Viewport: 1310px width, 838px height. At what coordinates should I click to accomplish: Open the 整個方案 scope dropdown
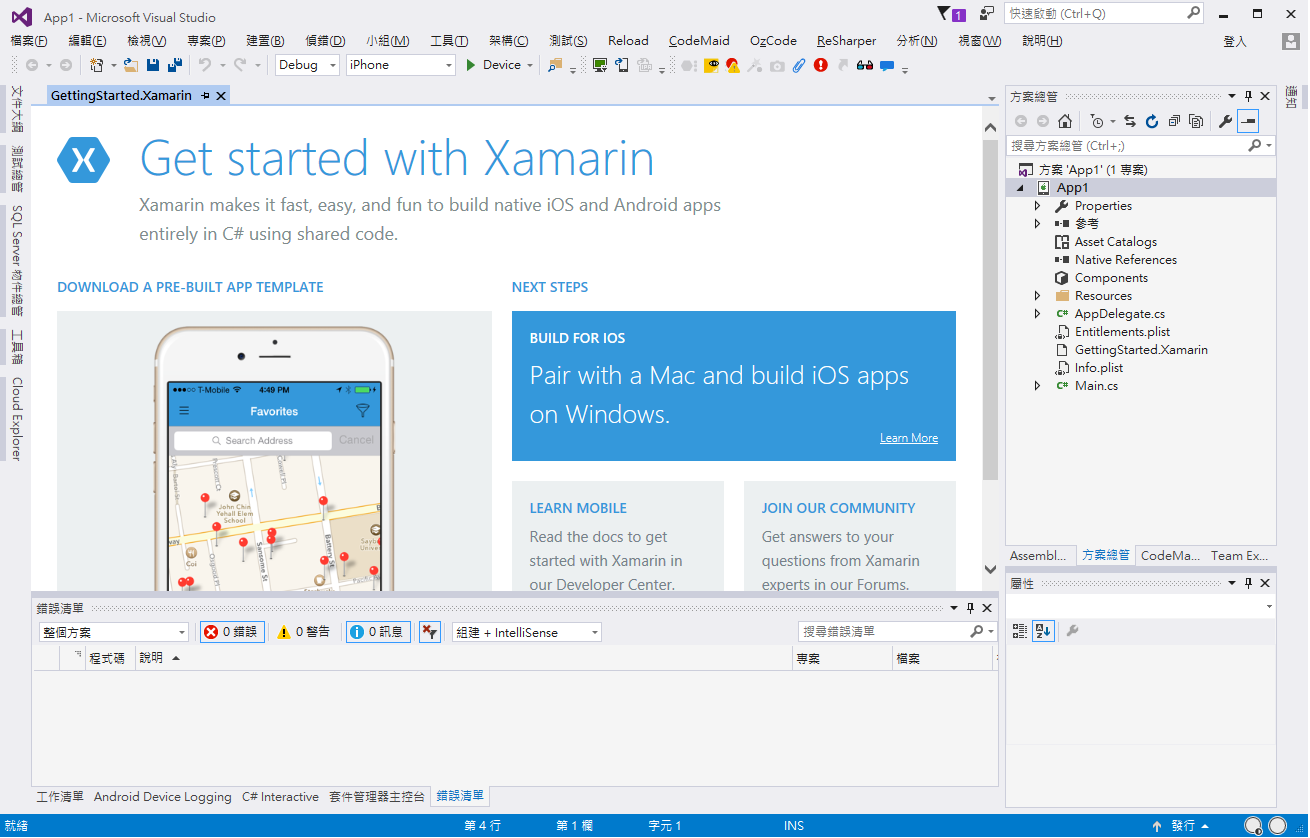[114, 632]
